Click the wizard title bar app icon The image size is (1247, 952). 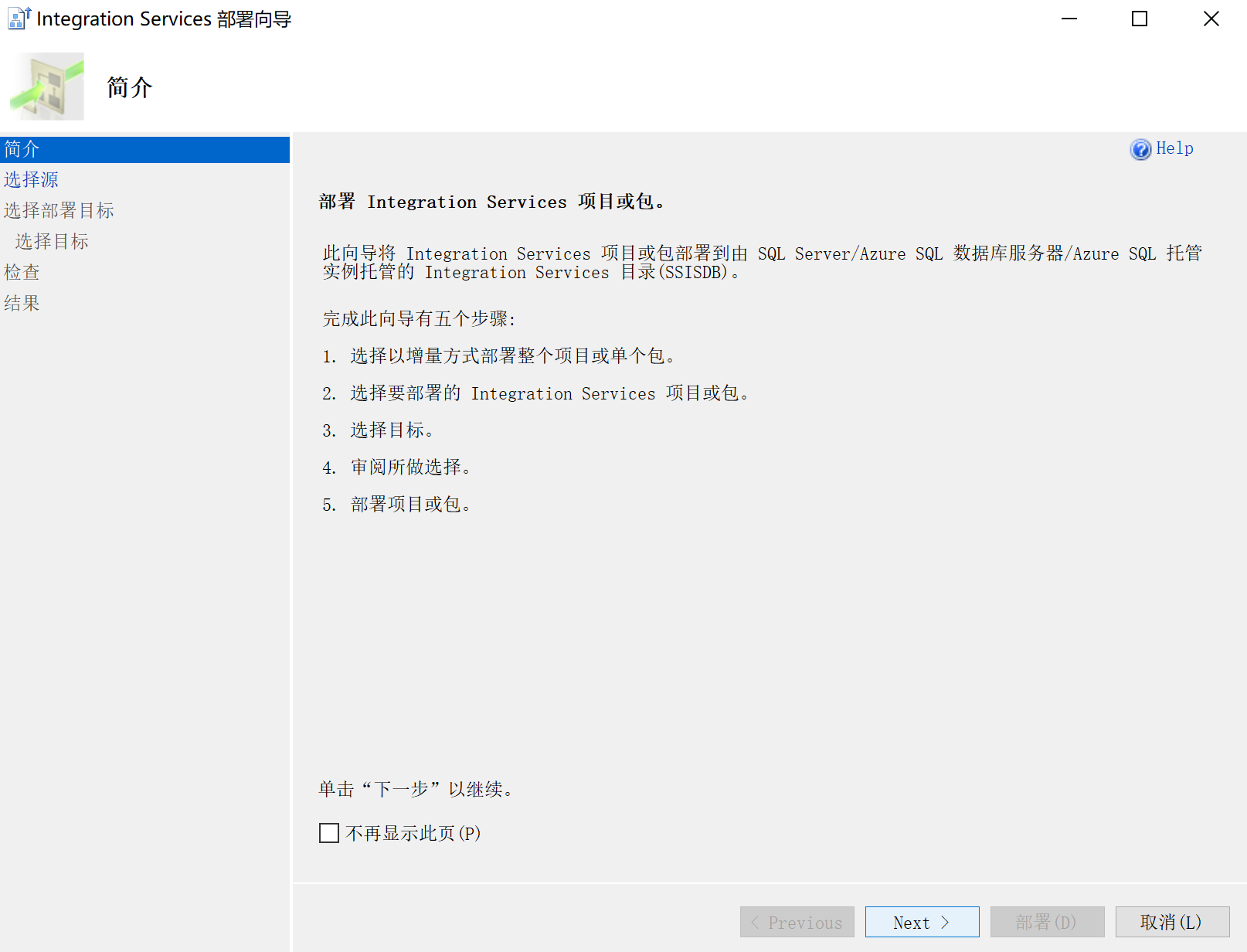[19, 19]
